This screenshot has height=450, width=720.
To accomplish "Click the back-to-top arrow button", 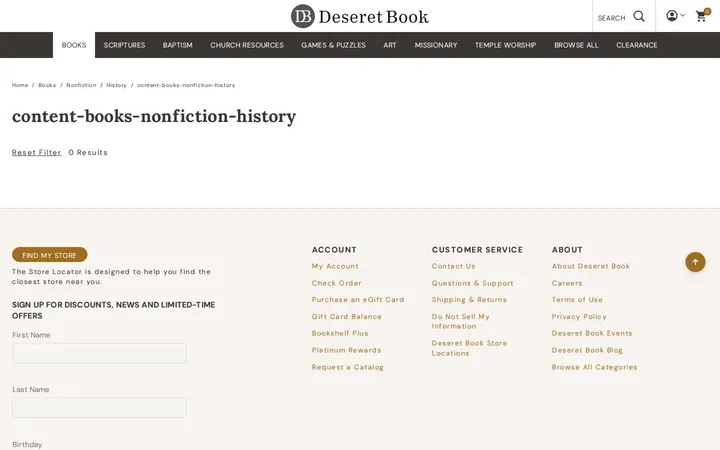I will coord(695,262).
